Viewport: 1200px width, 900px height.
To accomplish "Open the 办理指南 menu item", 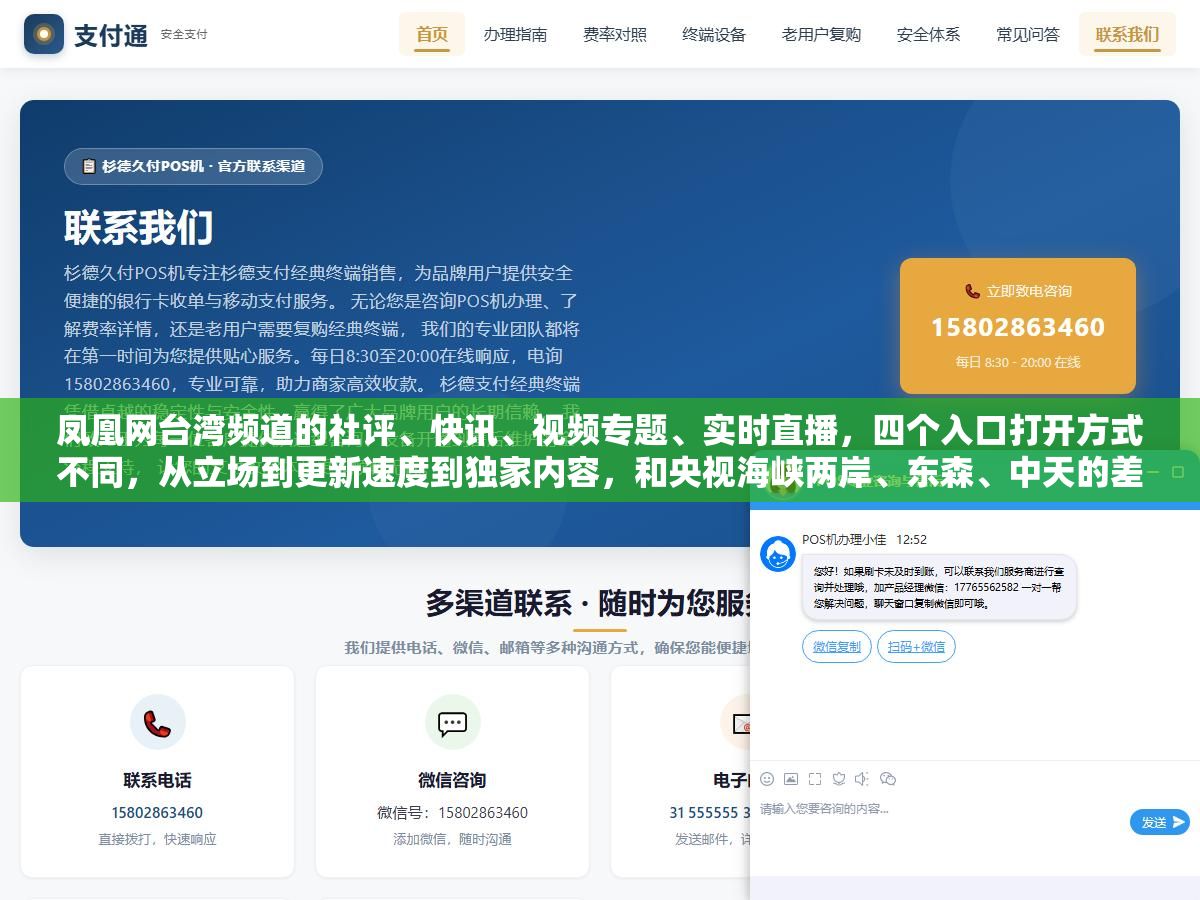I will click(515, 34).
